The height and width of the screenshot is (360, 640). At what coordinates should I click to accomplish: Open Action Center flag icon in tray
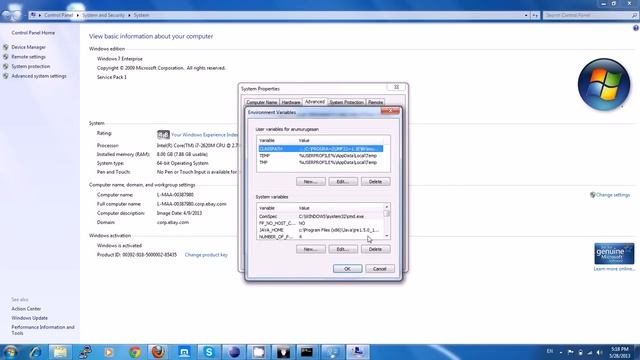click(571, 352)
